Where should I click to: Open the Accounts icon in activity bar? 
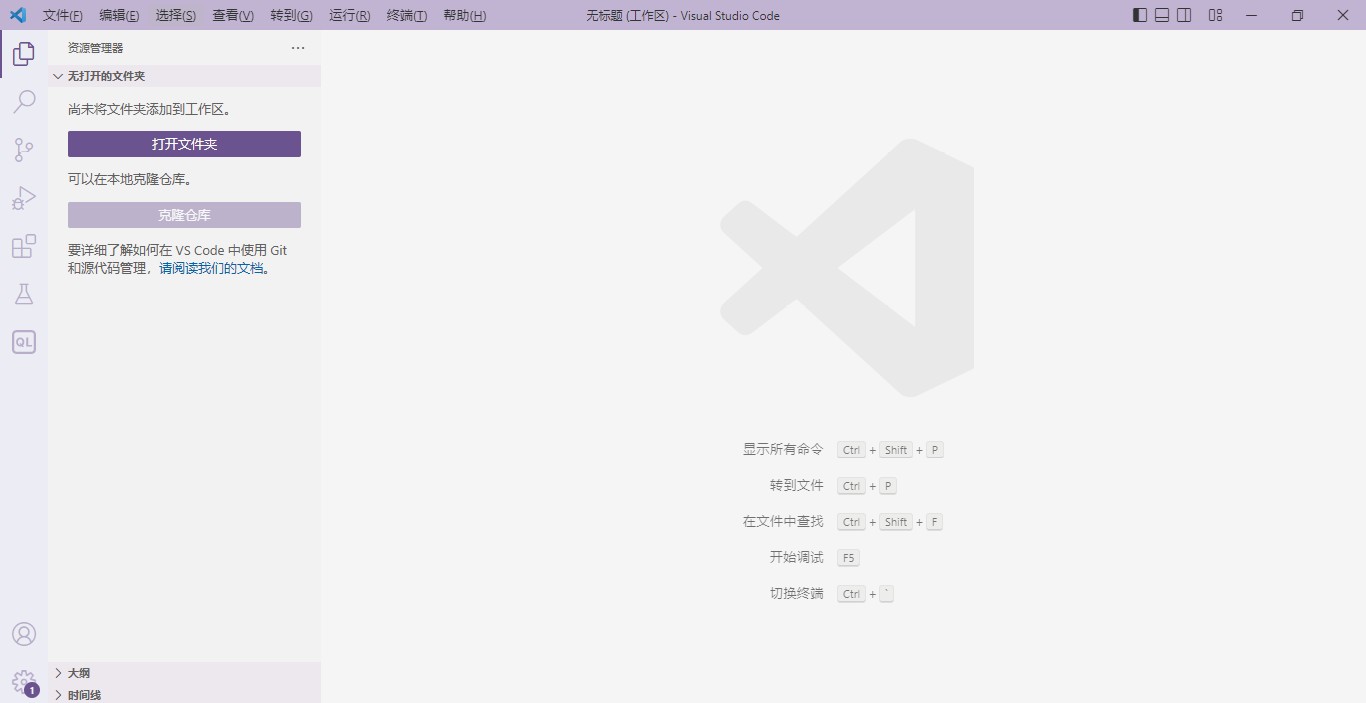pyautogui.click(x=23, y=634)
